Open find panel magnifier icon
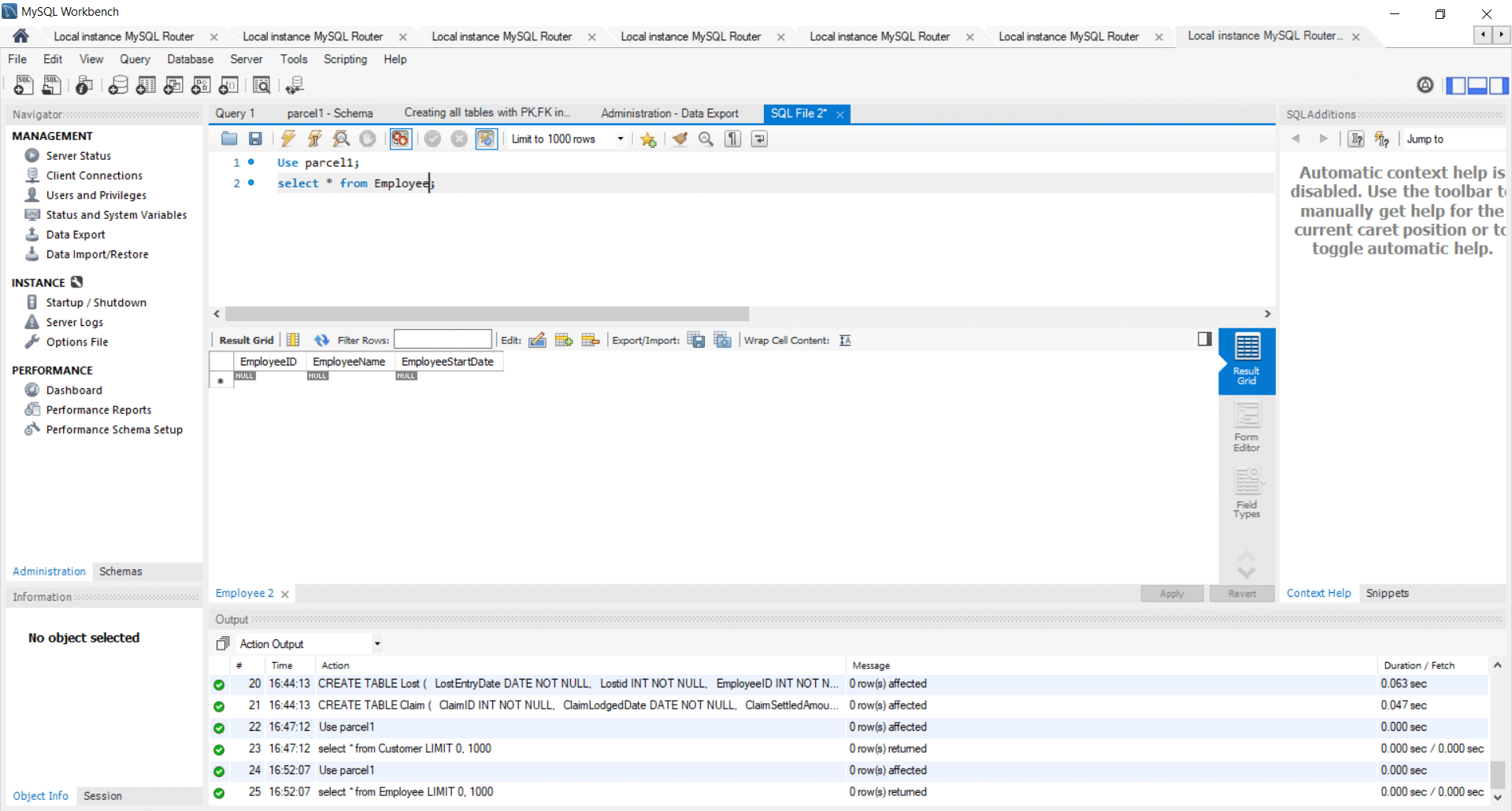This screenshot has width=1512, height=811. 706,139
